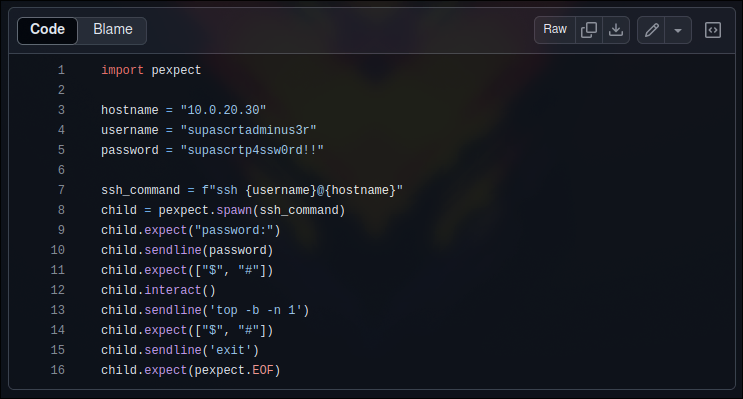Select line number 6

click(61, 170)
